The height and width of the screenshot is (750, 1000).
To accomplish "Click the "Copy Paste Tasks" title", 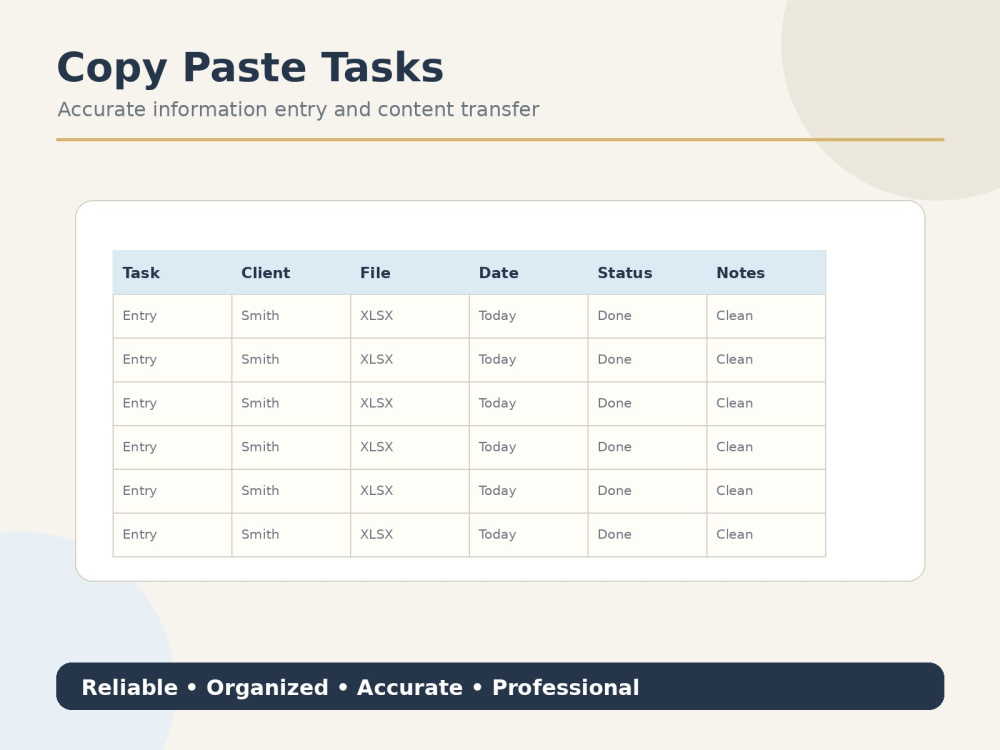I will [250, 68].
